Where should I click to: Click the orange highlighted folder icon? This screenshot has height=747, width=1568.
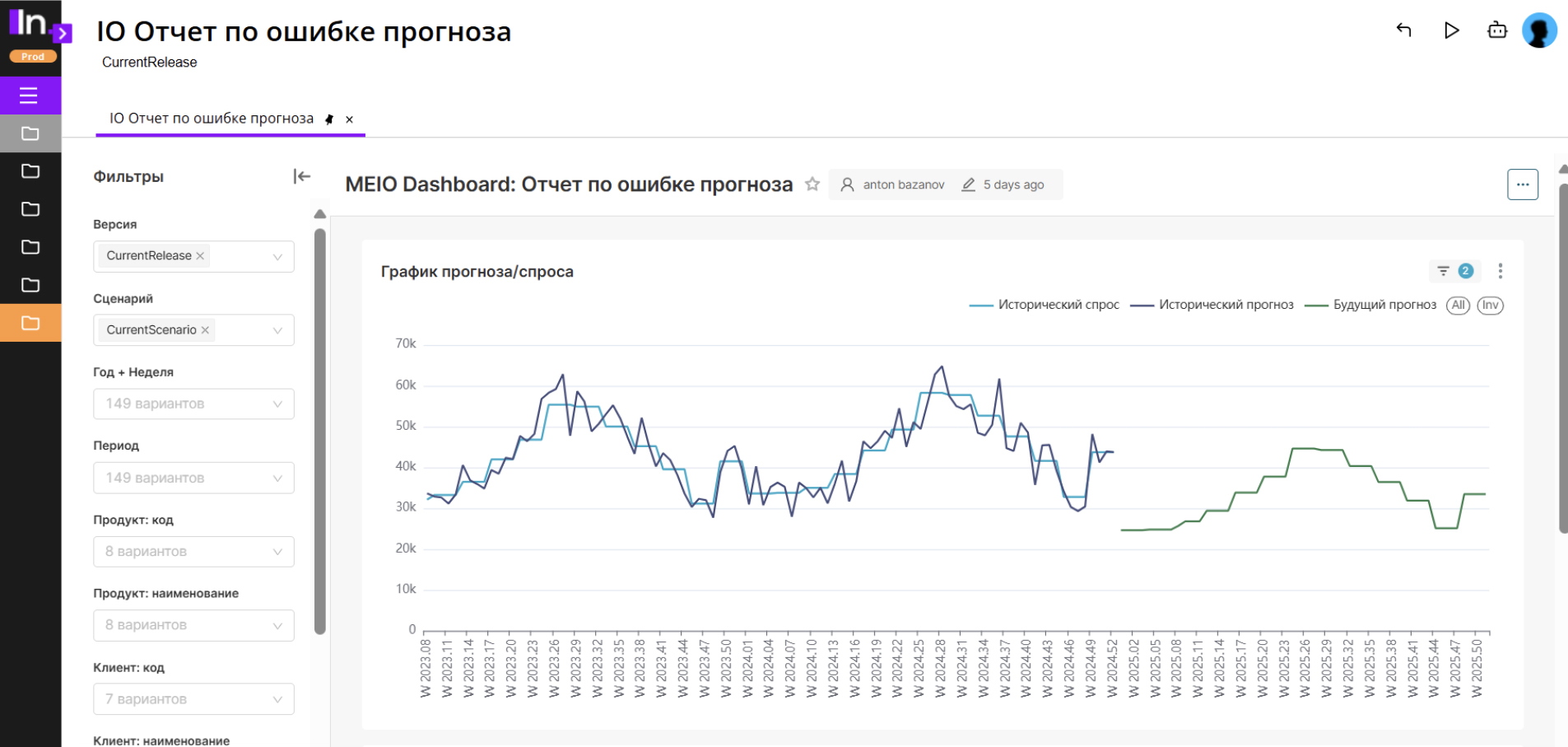[x=30, y=323]
